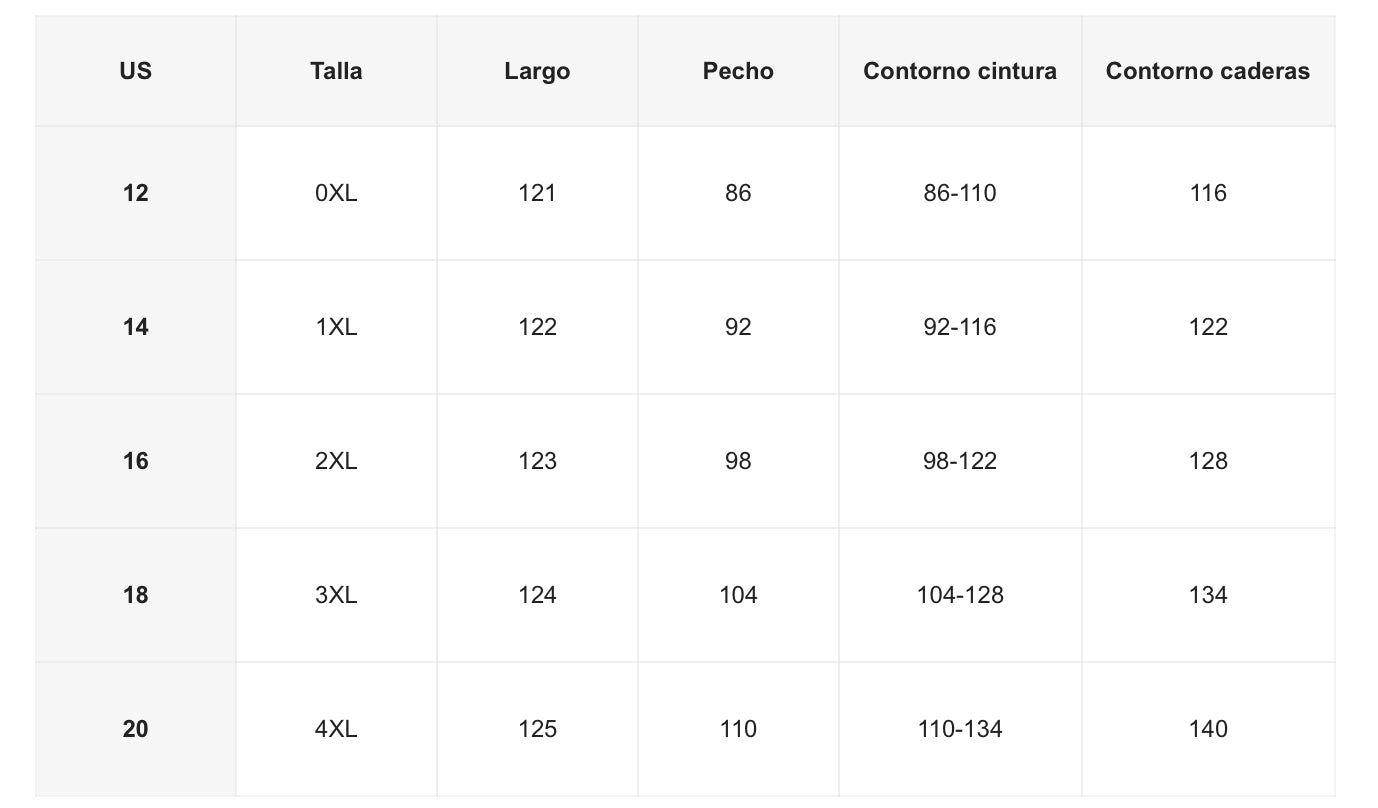Viewport: 1378px width, 808px height.
Task: Click the US column header
Action: pos(135,71)
